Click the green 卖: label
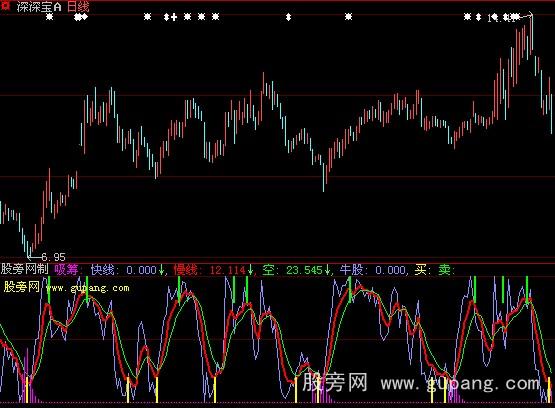Viewport: 555px width, 408px height. [x=446, y=270]
